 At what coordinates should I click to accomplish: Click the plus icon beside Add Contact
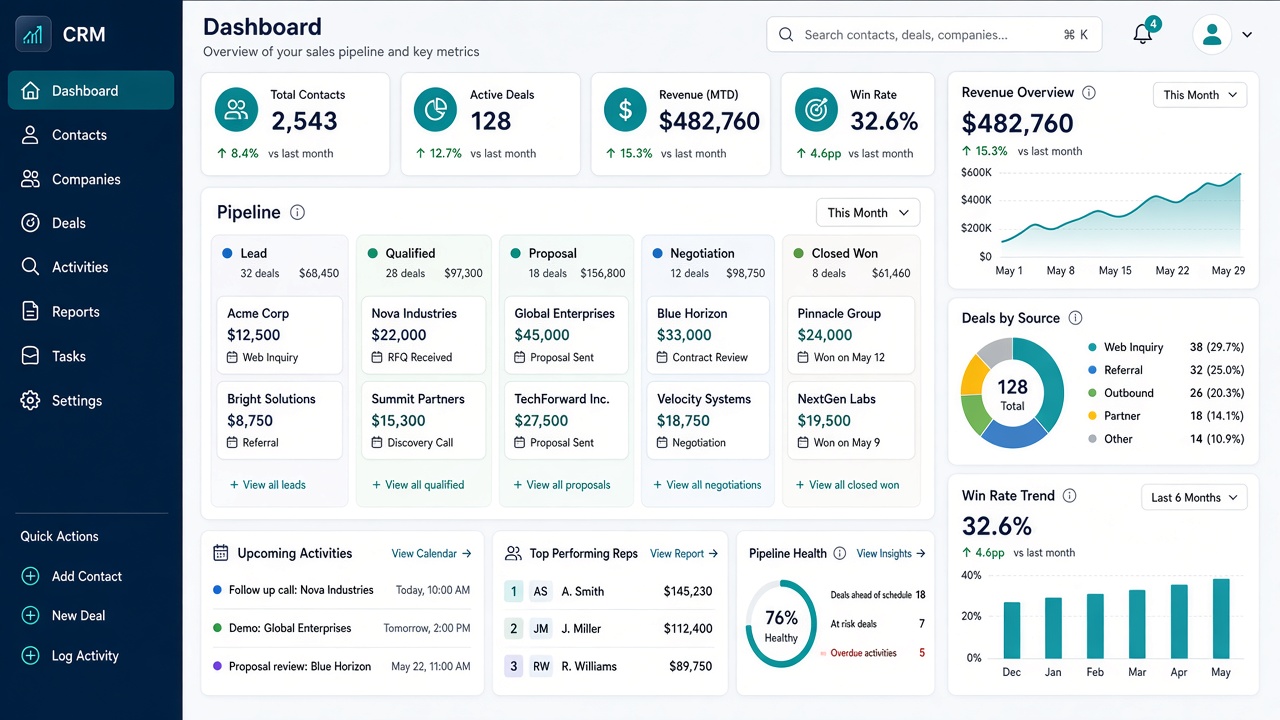(31, 576)
